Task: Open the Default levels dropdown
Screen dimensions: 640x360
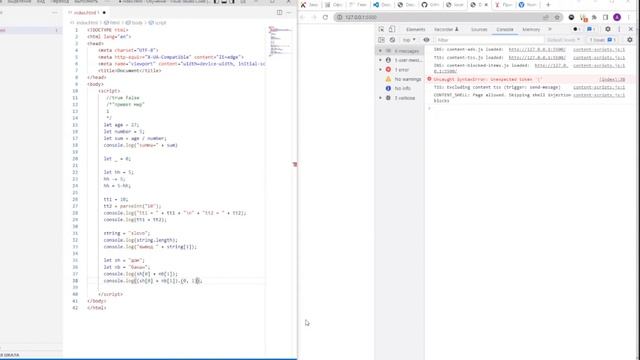Action: [x=563, y=40]
